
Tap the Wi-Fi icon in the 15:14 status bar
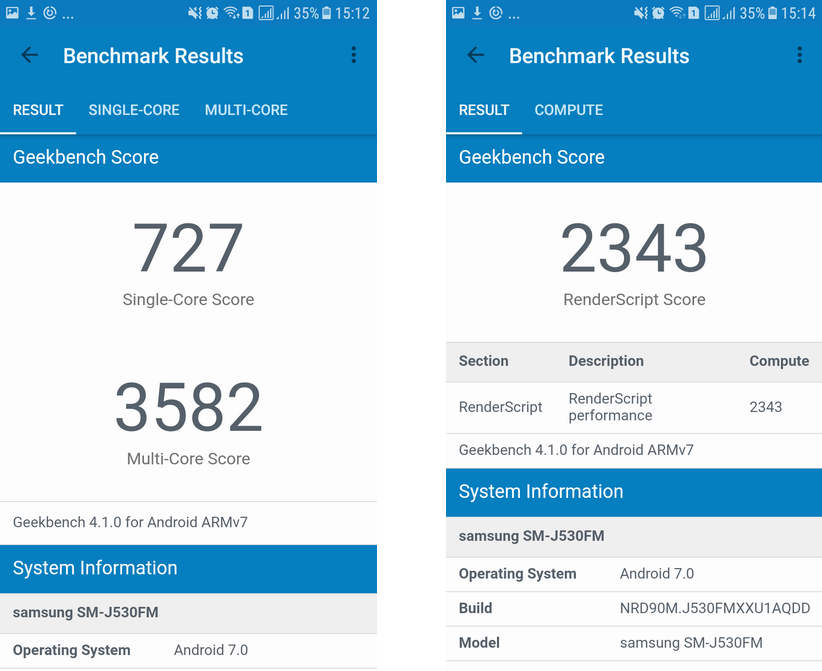[x=677, y=14]
